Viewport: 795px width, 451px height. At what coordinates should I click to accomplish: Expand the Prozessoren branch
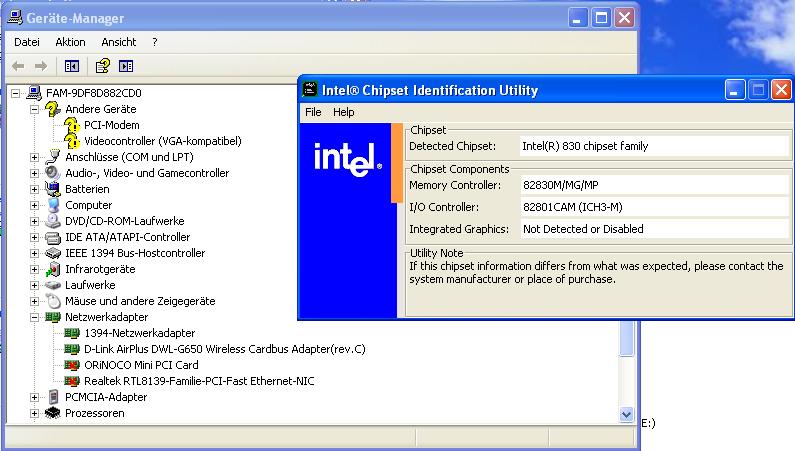click(34, 414)
